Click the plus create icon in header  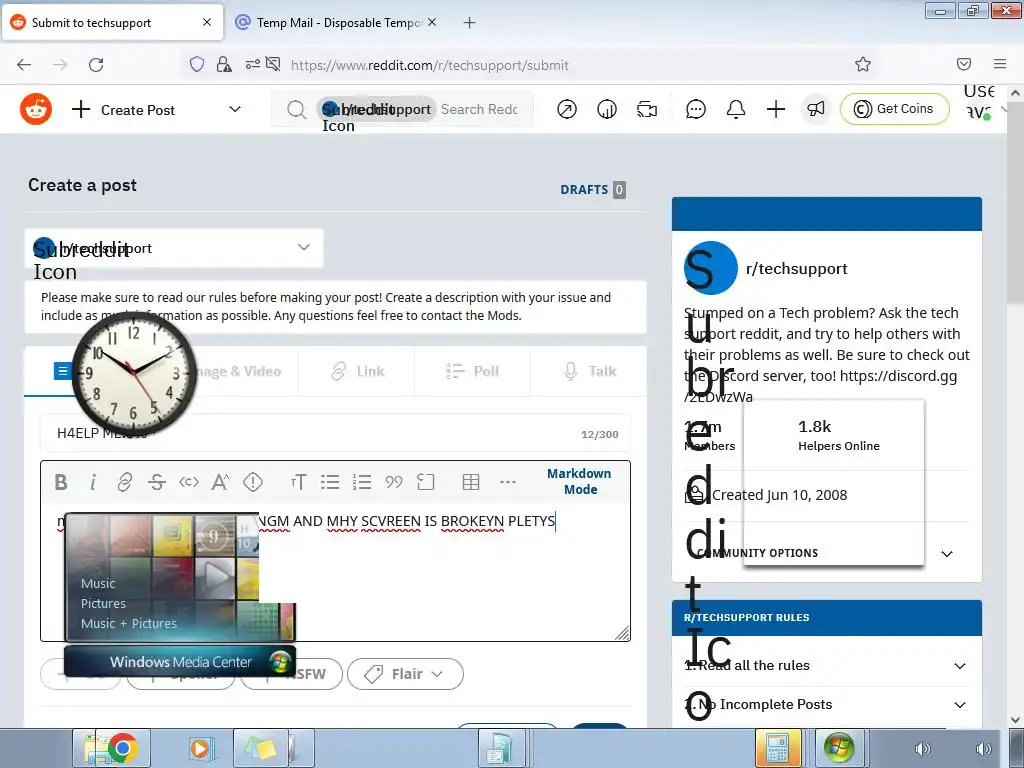pos(776,109)
